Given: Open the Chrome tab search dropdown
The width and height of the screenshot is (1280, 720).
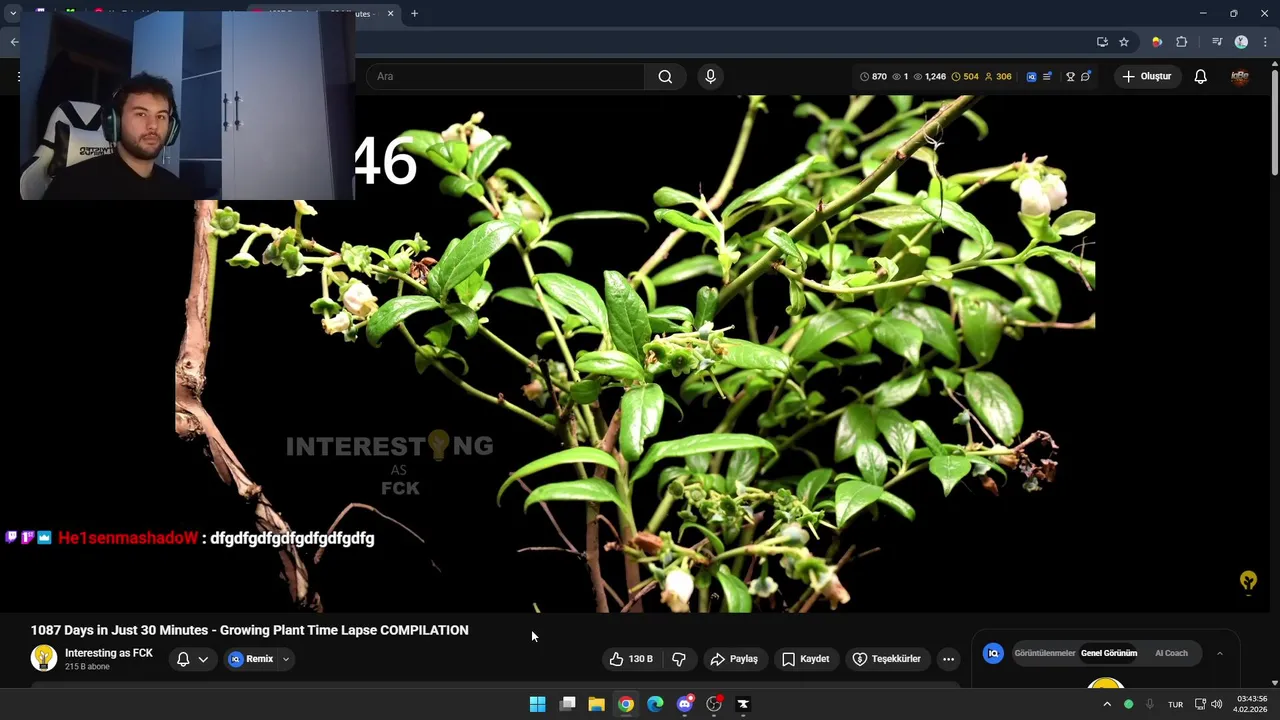Looking at the screenshot, I should click(x=13, y=14).
